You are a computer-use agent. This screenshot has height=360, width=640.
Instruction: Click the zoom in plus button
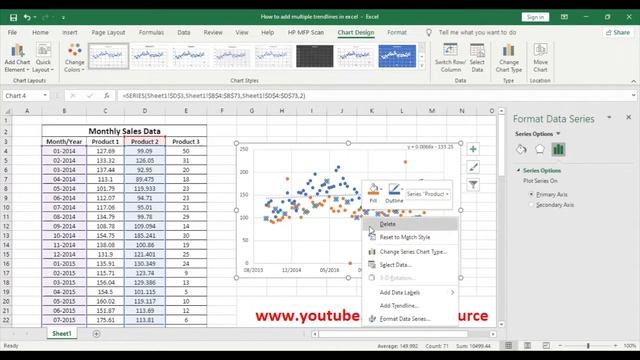pos(616,346)
